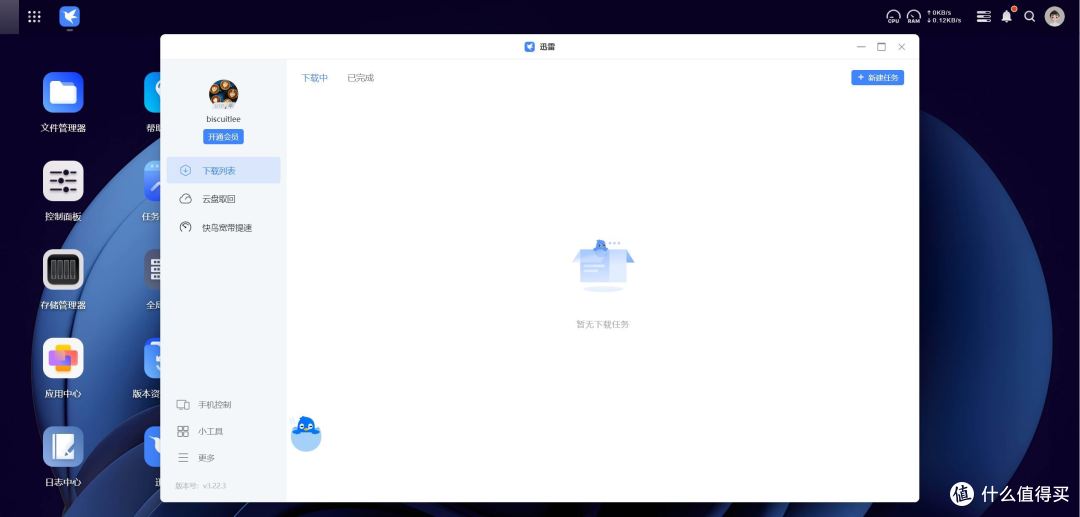1080x517 pixels.
Task: Click the more hamburger lines icon
Action: coord(183,458)
